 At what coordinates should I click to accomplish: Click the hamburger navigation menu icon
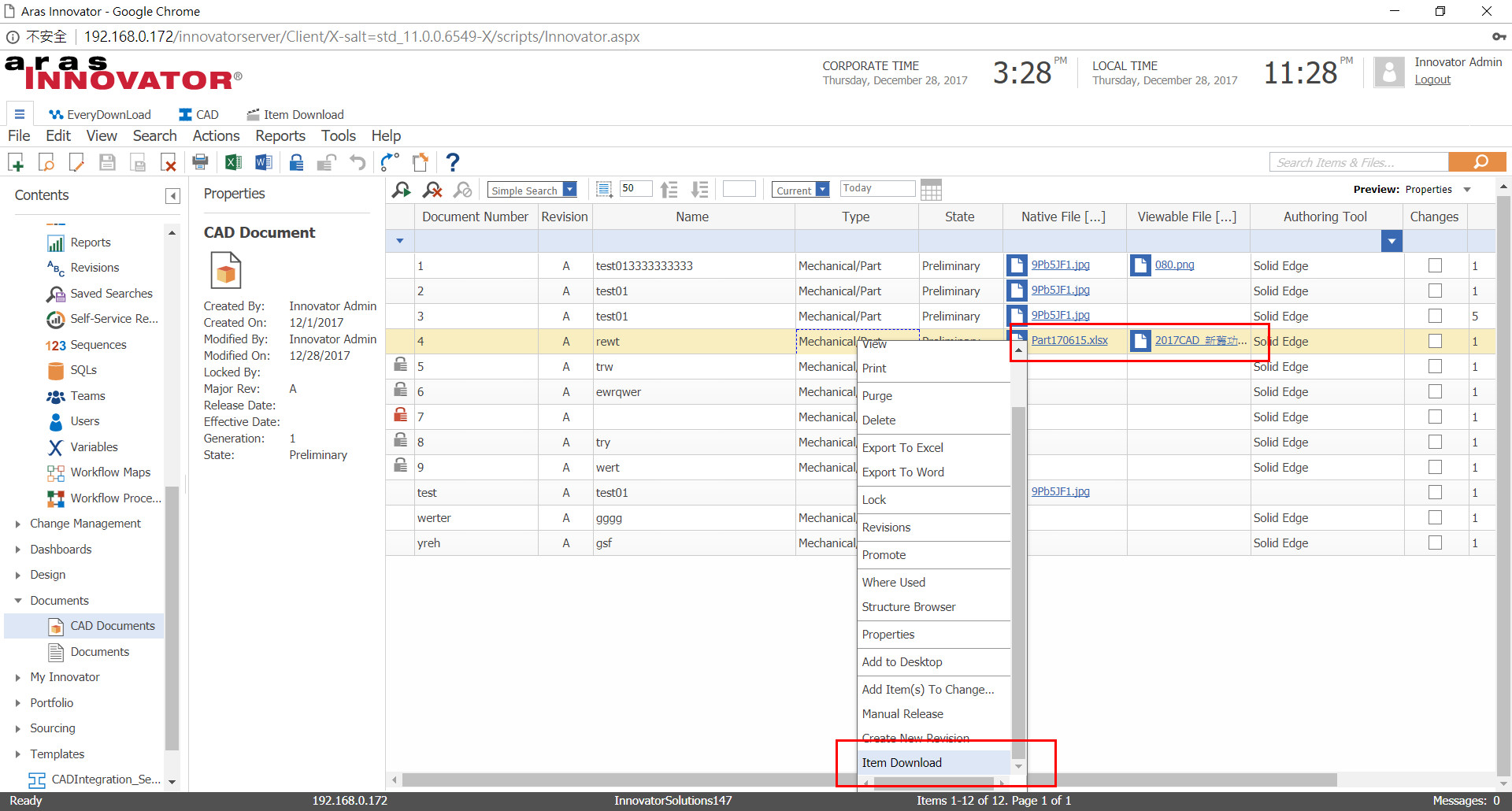click(x=20, y=114)
